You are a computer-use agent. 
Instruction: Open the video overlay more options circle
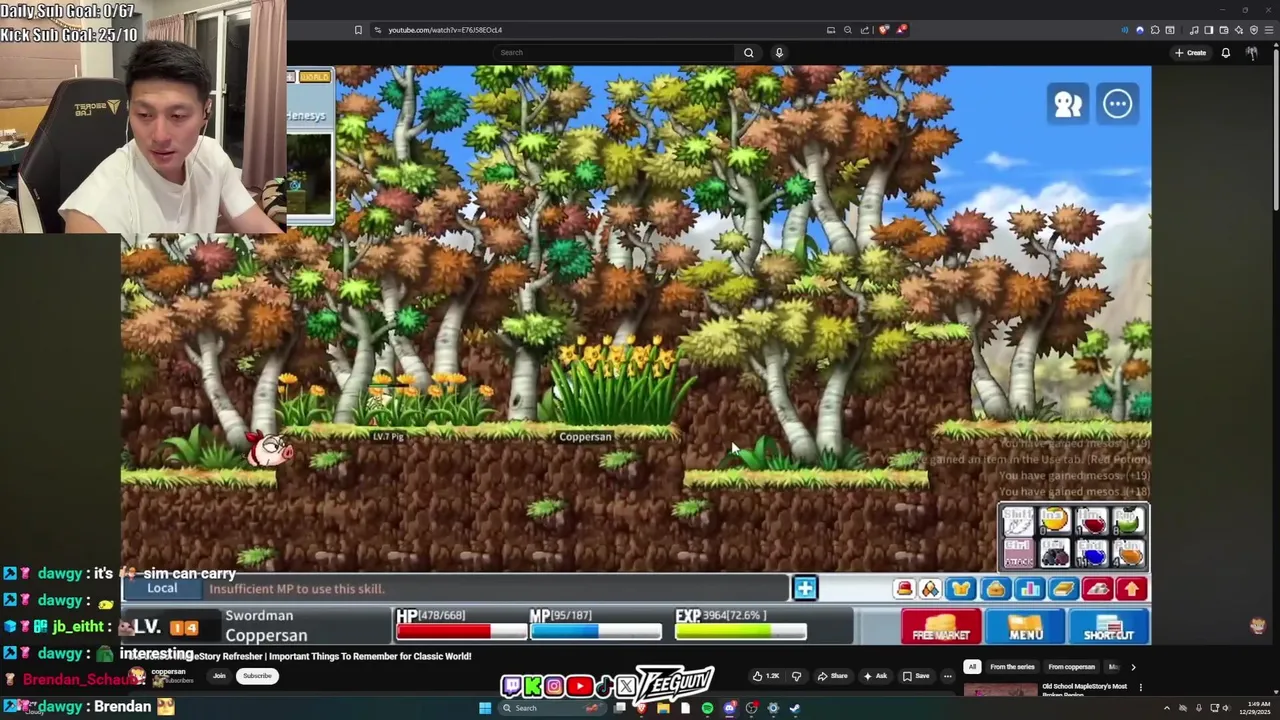[x=1117, y=103]
